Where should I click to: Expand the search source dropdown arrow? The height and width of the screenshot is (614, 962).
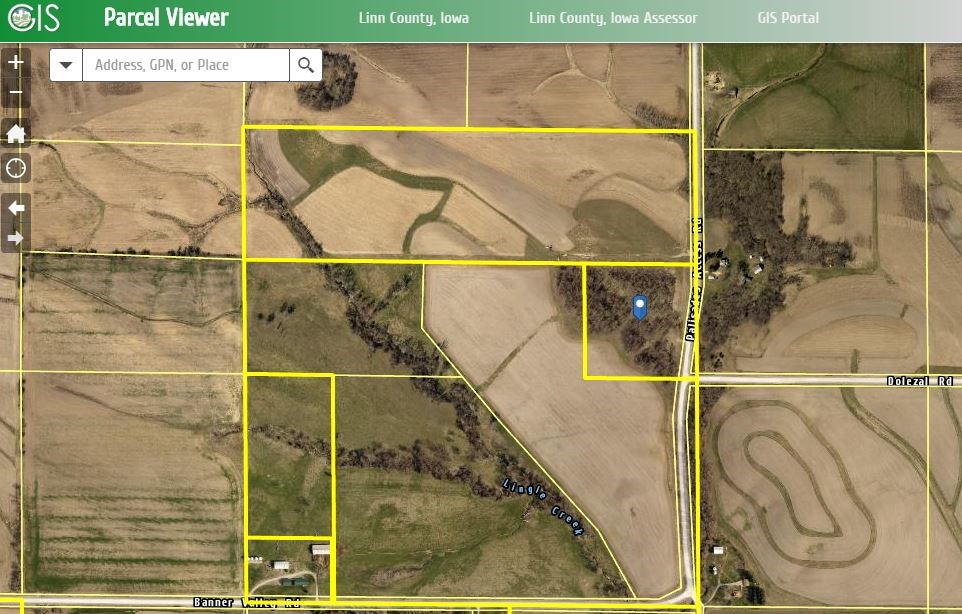pos(66,65)
